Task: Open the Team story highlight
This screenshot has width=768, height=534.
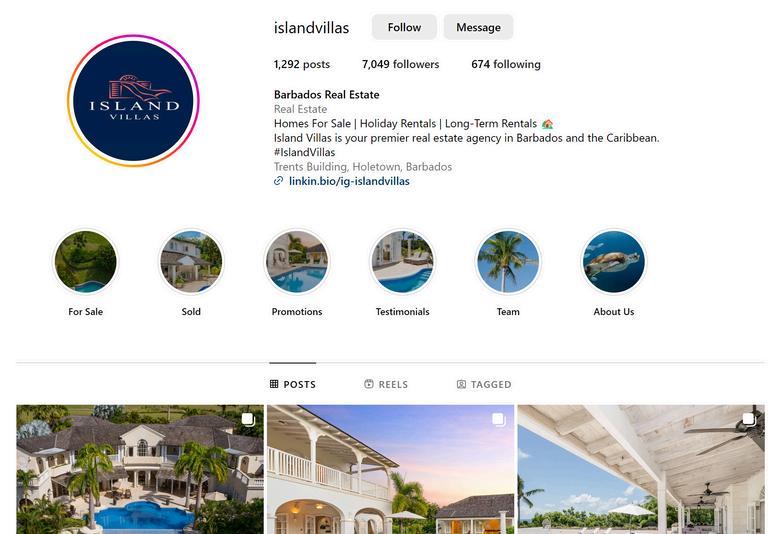Action: point(508,262)
